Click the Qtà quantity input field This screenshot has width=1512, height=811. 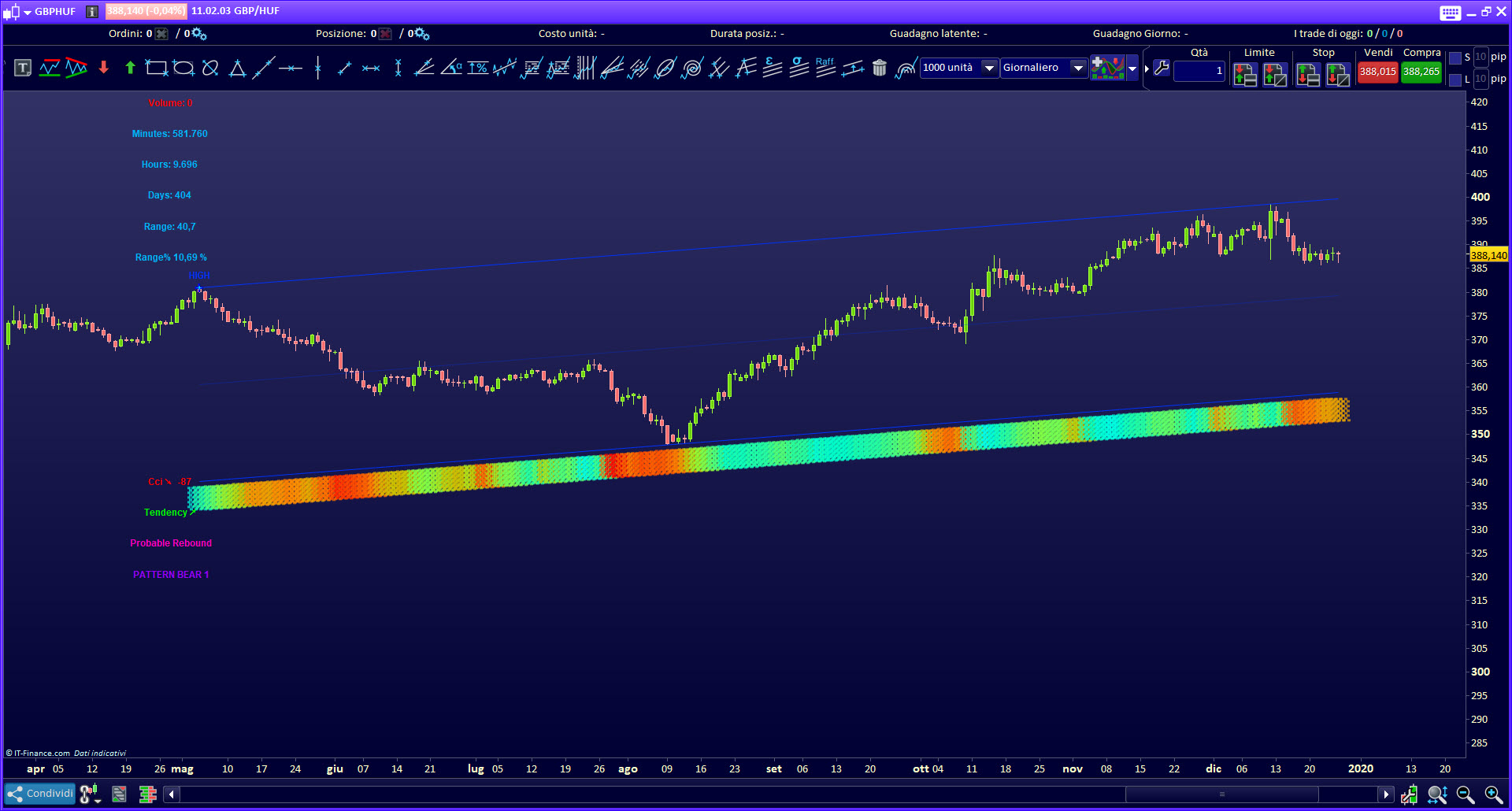1199,71
